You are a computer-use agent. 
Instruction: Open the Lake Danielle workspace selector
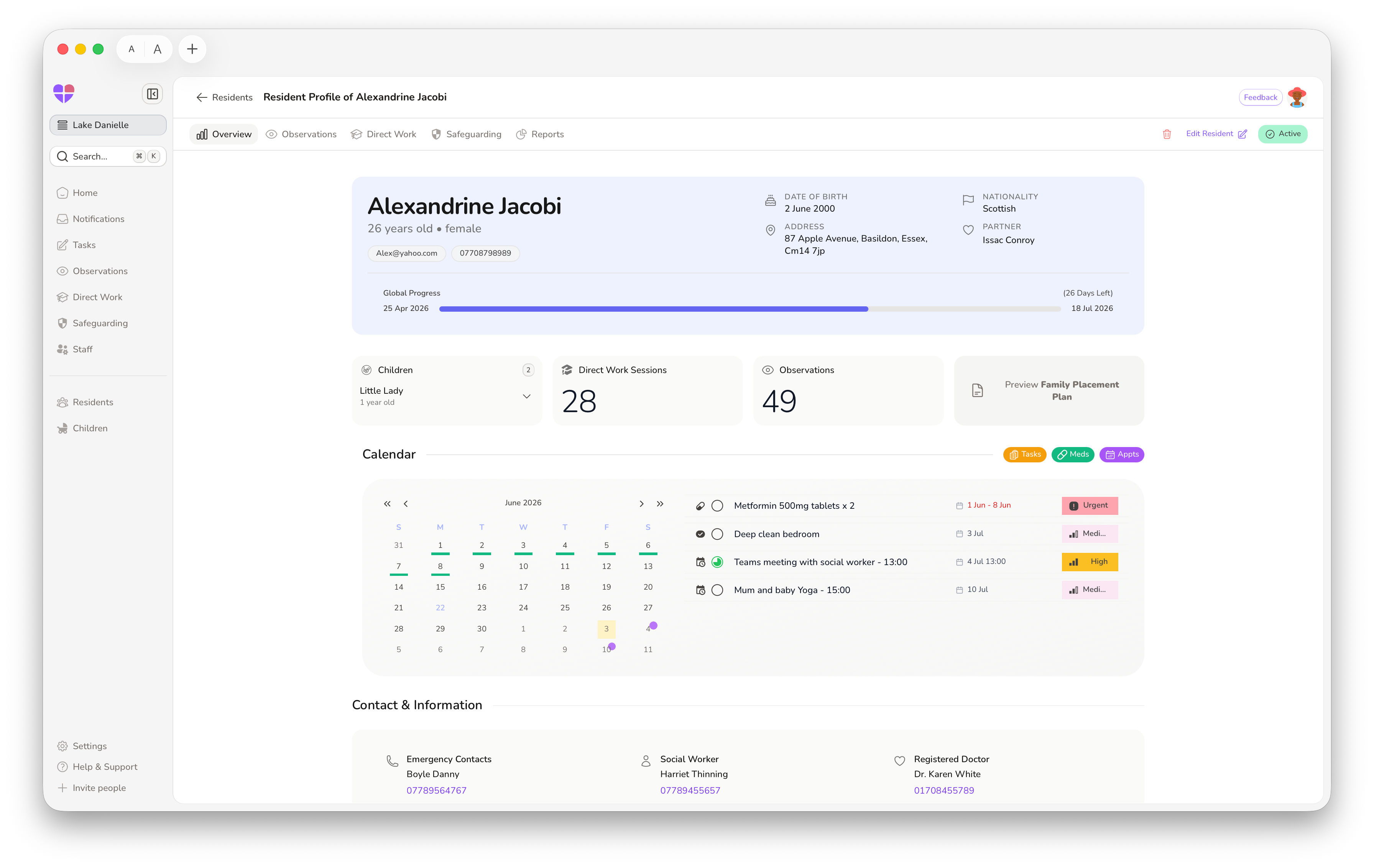[x=108, y=125]
